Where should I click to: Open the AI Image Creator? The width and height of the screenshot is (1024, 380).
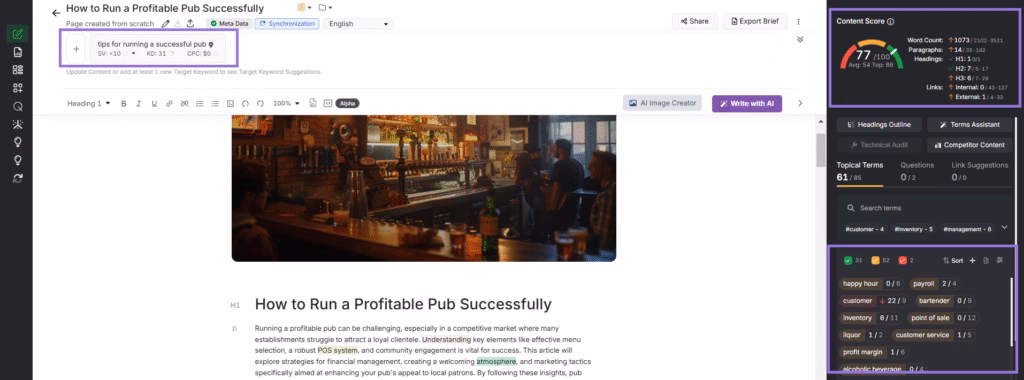click(662, 103)
